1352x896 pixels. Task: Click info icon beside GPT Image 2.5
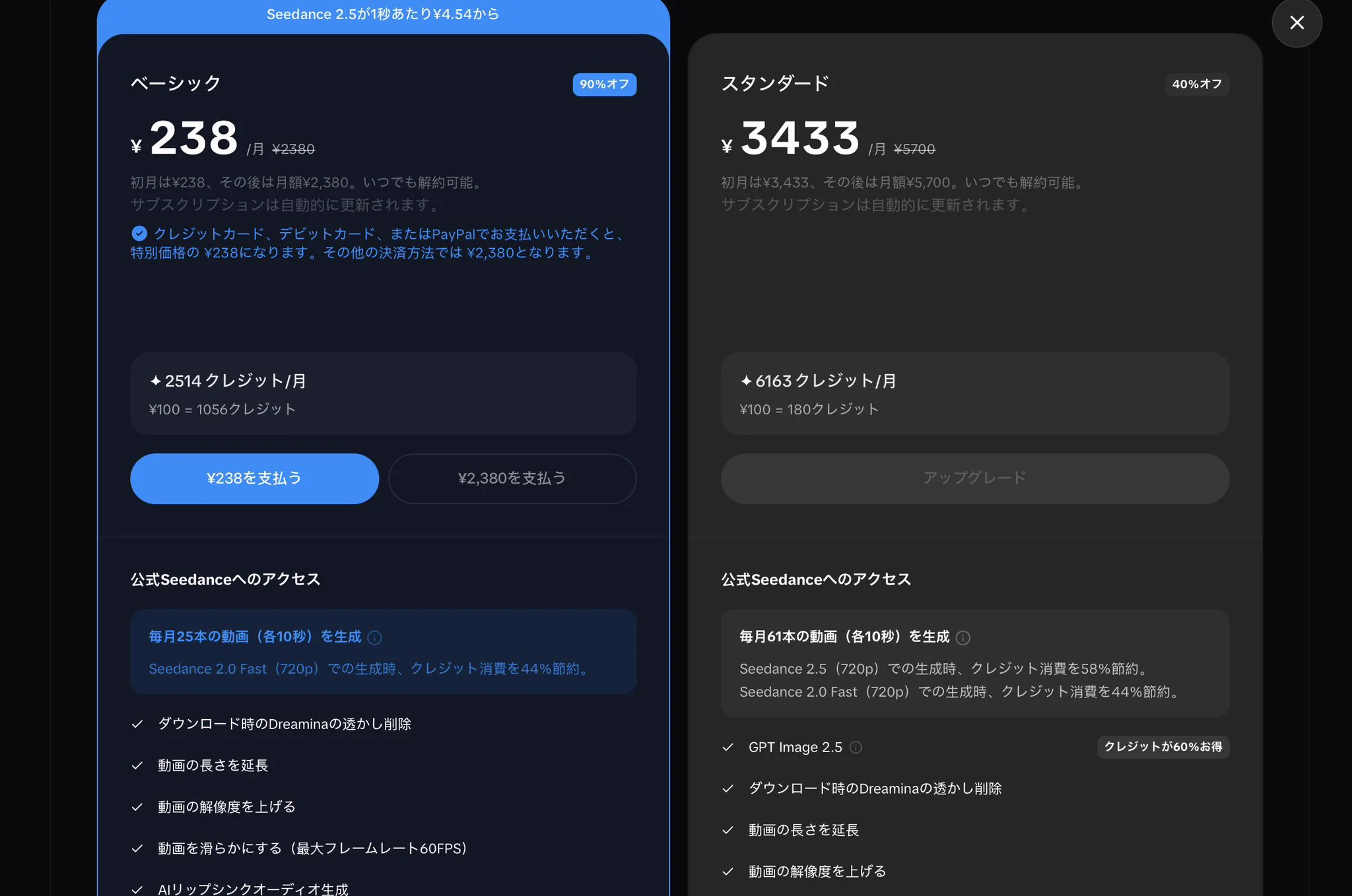[856, 747]
